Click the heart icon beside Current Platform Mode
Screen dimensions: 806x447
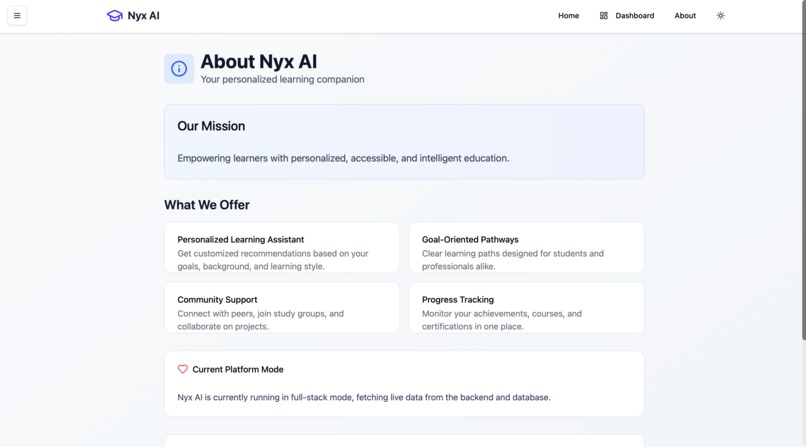tap(182, 369)
